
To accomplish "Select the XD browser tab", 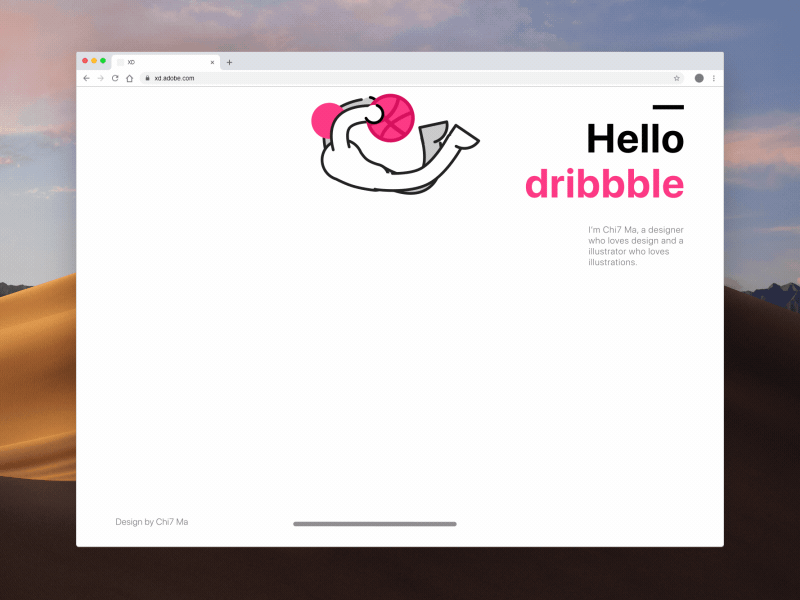I will [x=160, y=62].
